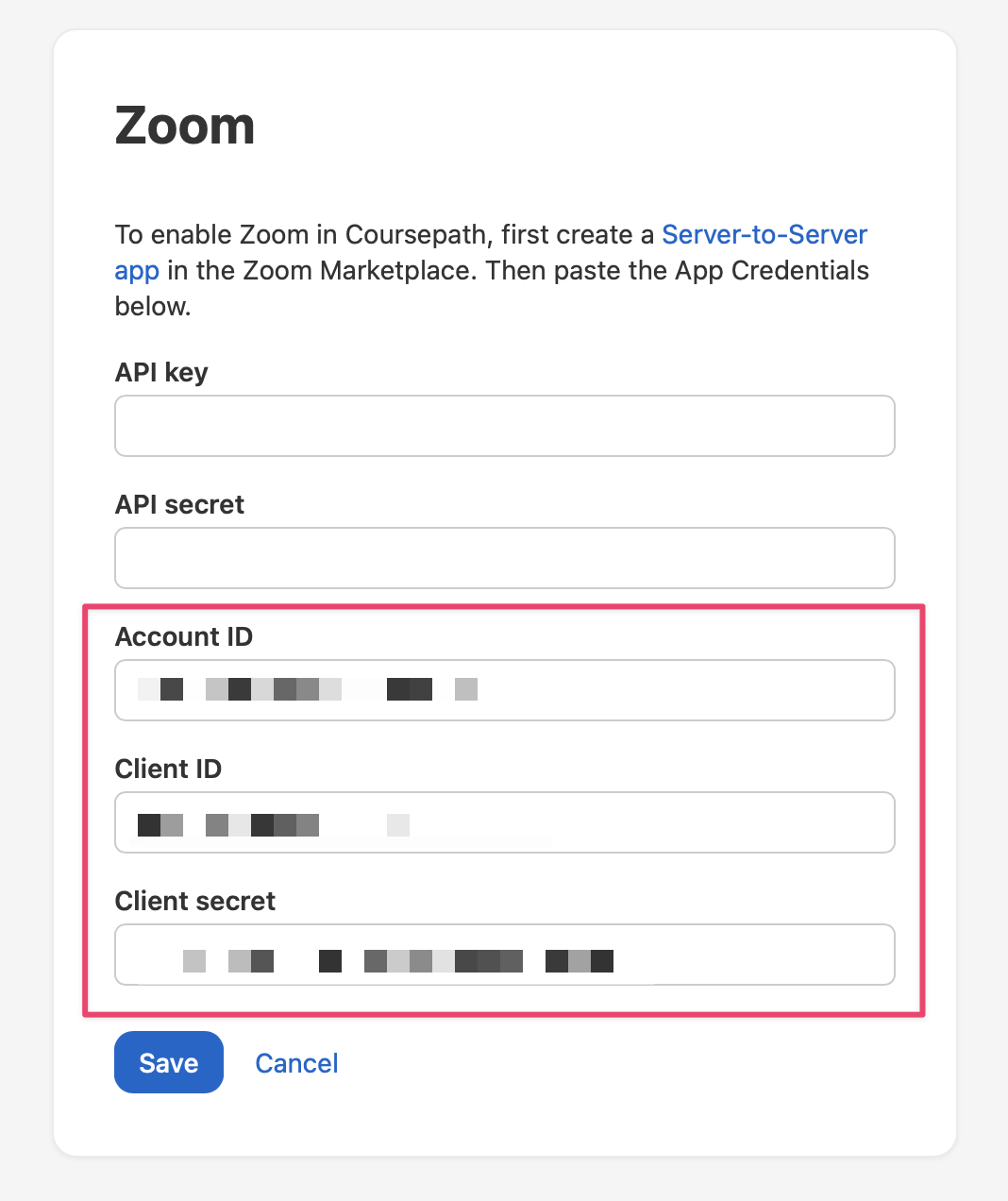The image size is (1008, 1201).
Task: Click the "API secret" field label
Action: (179, 505)
